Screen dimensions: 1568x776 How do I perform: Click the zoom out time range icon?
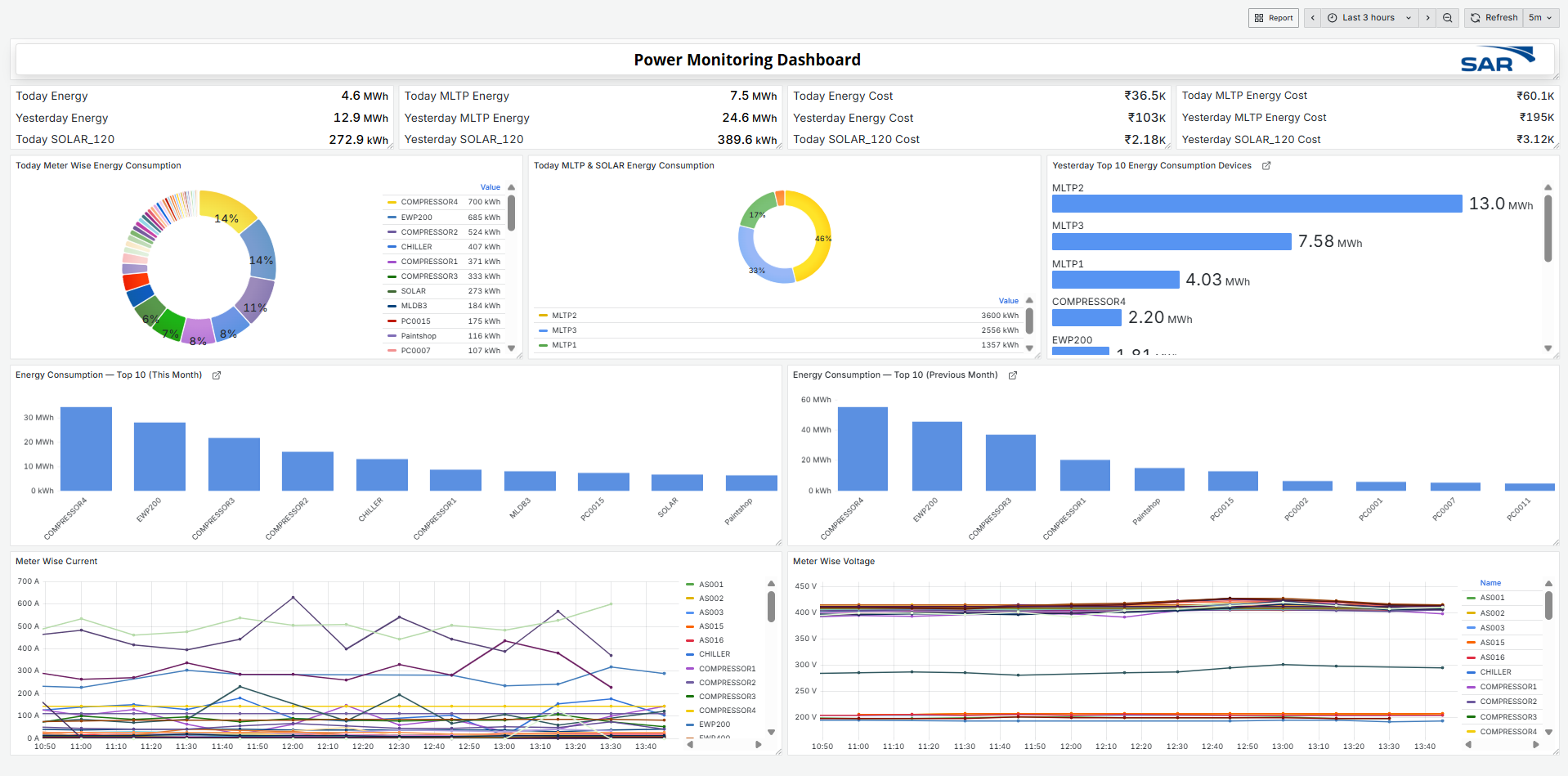pos(1447,18)
